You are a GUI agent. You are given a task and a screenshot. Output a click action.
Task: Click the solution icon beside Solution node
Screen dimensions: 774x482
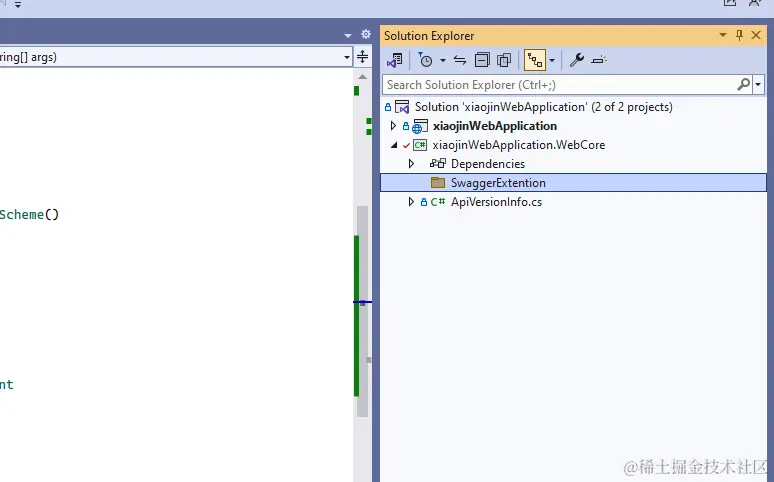click(402, 107)
